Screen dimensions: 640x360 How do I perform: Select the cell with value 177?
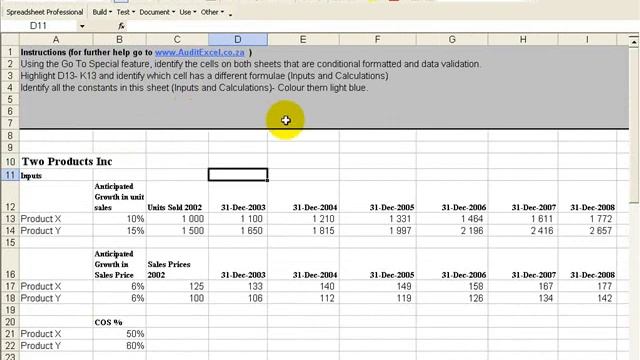coord(587,287)
